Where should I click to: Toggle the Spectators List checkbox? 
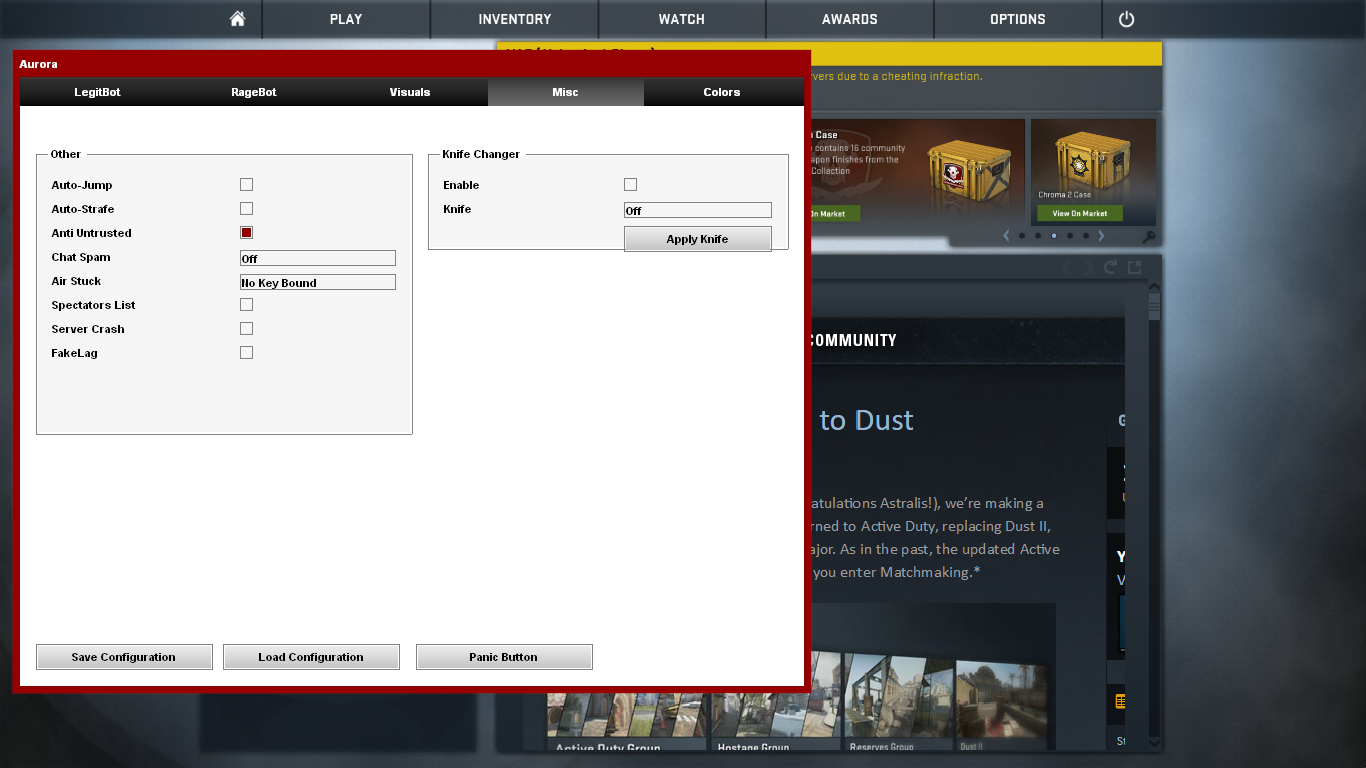coord(246,305)
